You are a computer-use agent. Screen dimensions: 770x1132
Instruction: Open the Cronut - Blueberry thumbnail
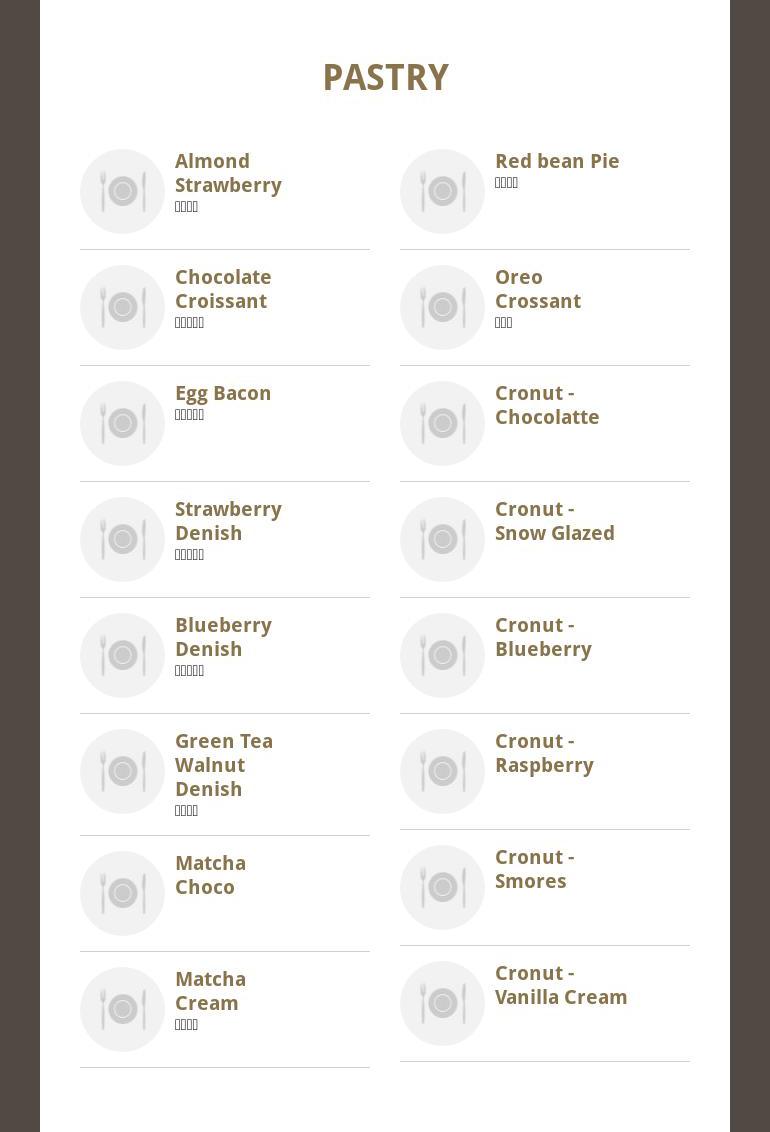click(442, 655)
